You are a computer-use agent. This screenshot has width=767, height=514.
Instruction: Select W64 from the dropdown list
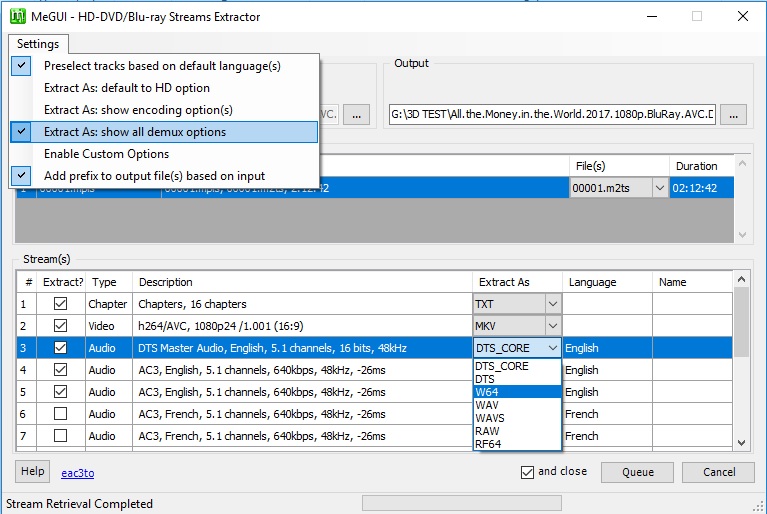[x=517, y=392]
